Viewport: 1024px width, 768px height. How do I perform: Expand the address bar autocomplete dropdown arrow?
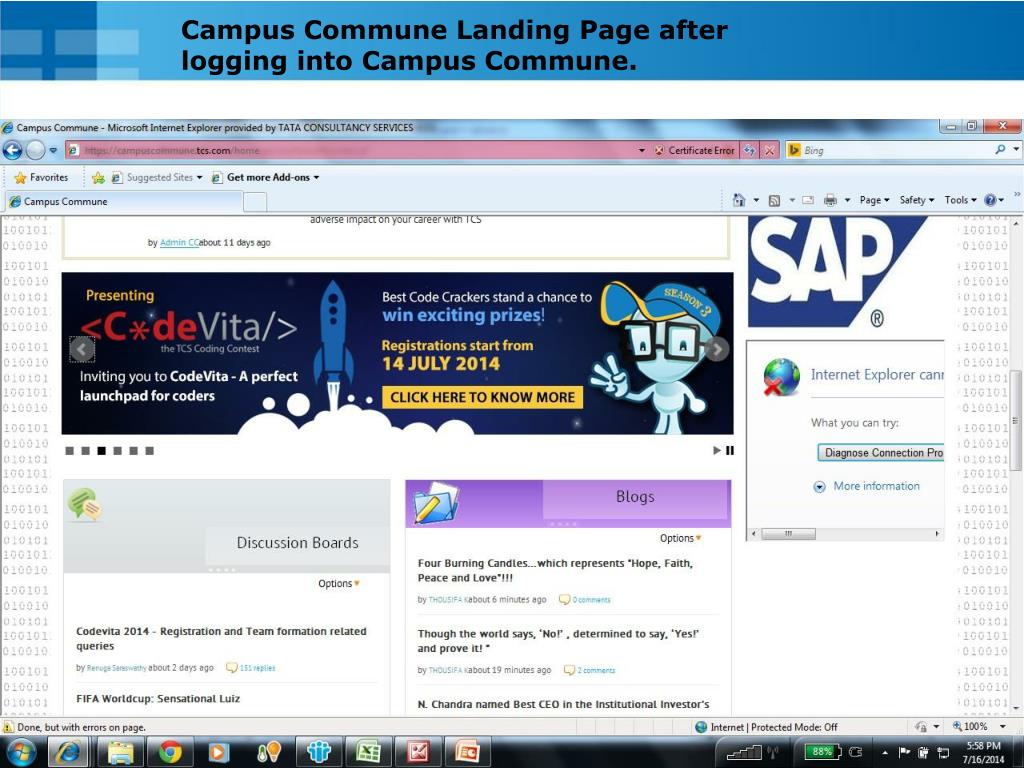(641, 150)
